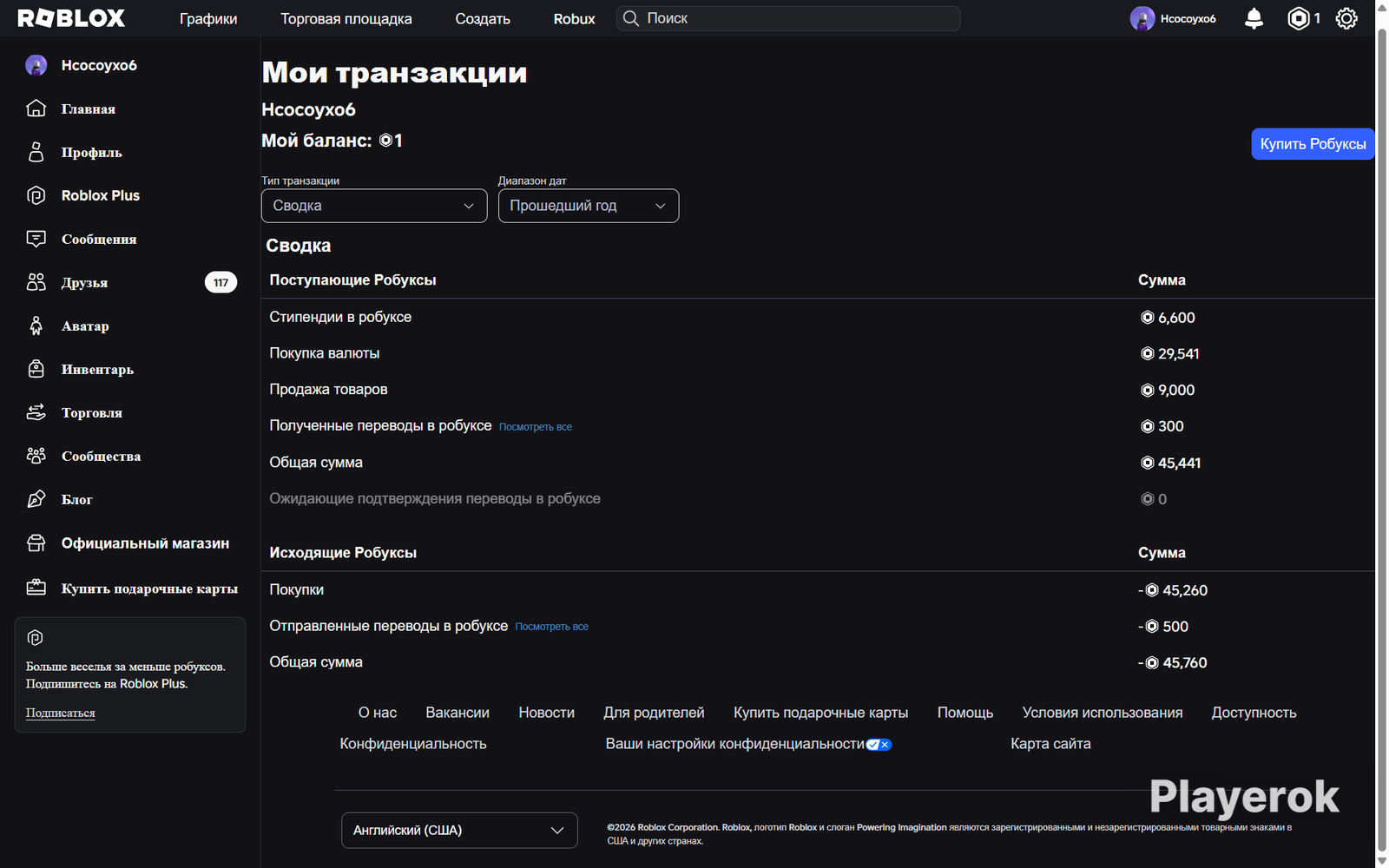Click the Аватар figure icon
The image size is (1389, 868).
tap(36, 325)
